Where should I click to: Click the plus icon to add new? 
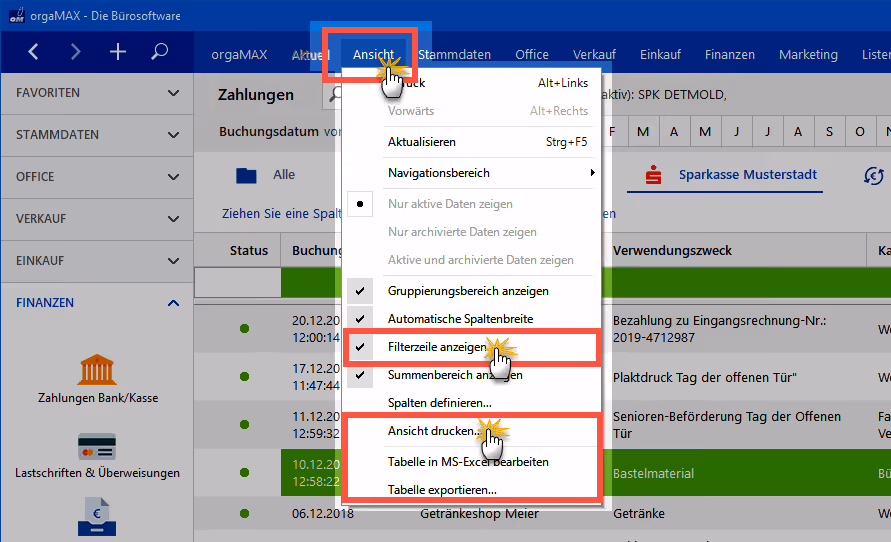click(118, 52)
